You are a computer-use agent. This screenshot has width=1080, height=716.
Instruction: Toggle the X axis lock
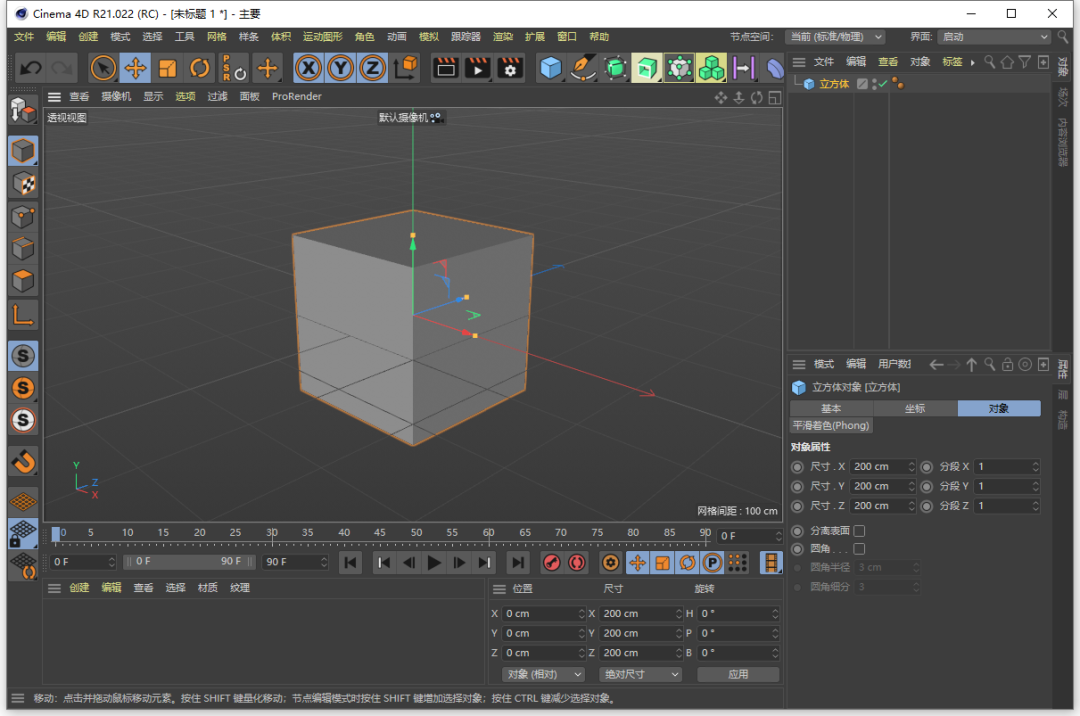pyautogui.click(x=308, y=68)
